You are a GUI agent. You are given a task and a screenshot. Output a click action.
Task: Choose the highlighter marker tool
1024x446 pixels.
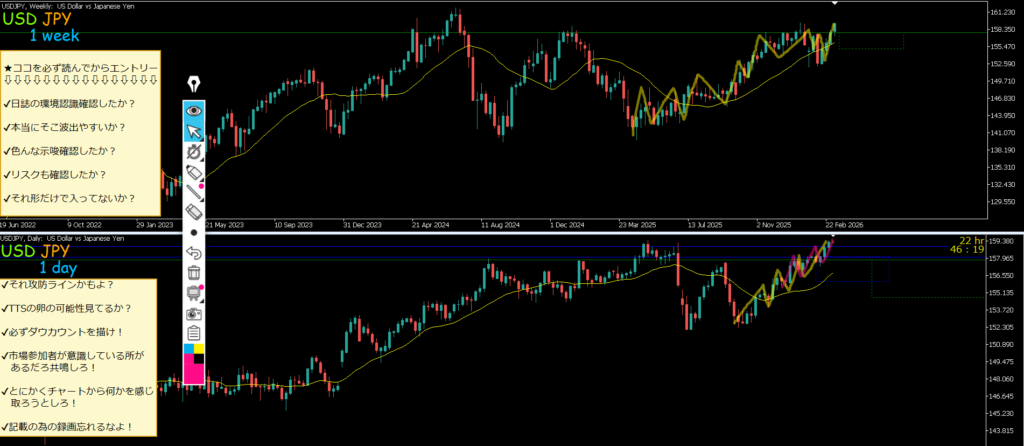(x=194, y=173)
